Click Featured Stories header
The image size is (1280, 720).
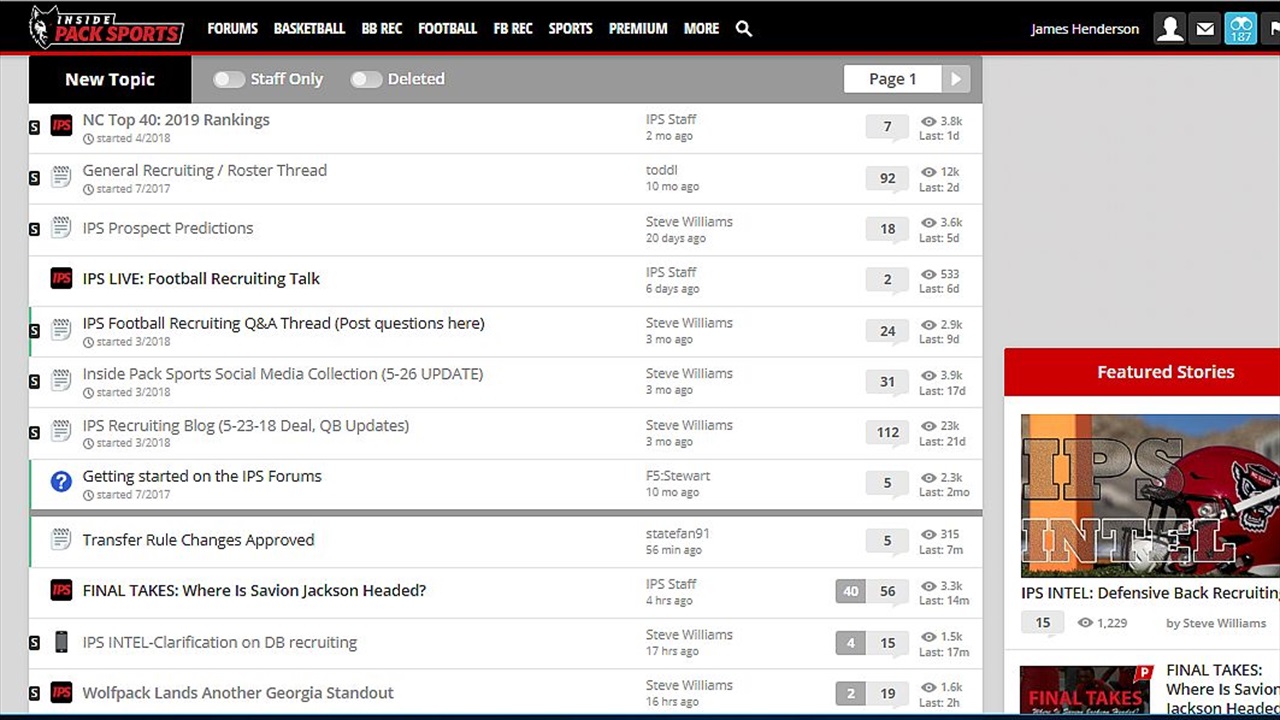(x=1165, y=372)
